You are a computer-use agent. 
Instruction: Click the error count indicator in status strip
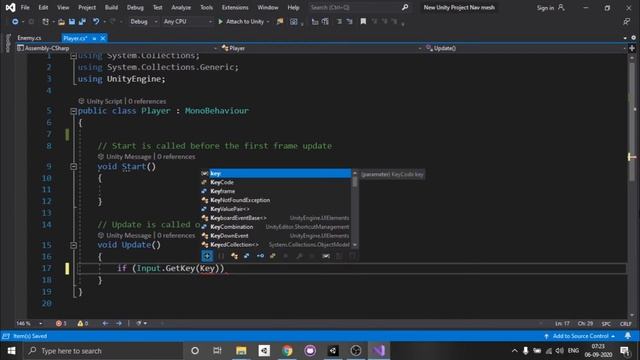(61, 323)
